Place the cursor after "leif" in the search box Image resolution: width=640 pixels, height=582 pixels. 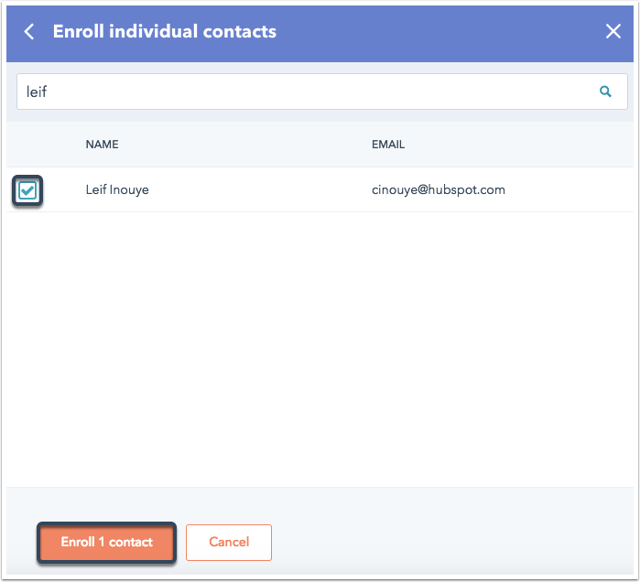click(x=49, y=91)
